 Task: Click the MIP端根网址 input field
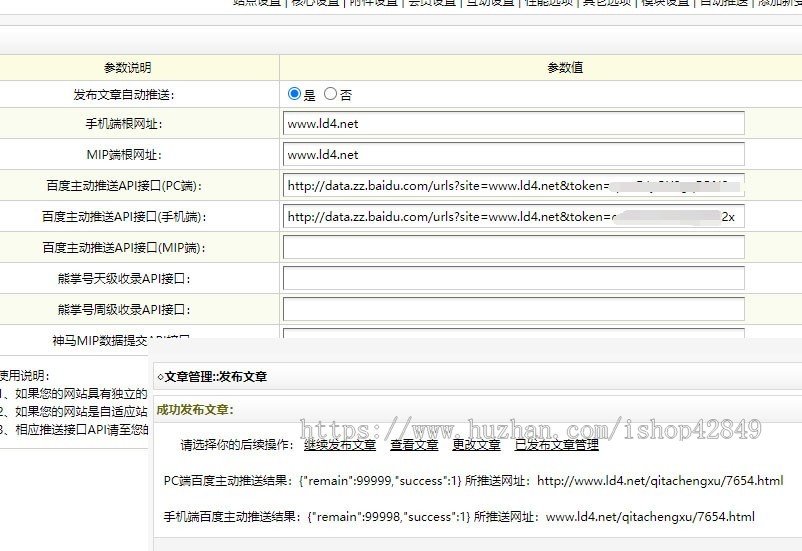(514, 155)
